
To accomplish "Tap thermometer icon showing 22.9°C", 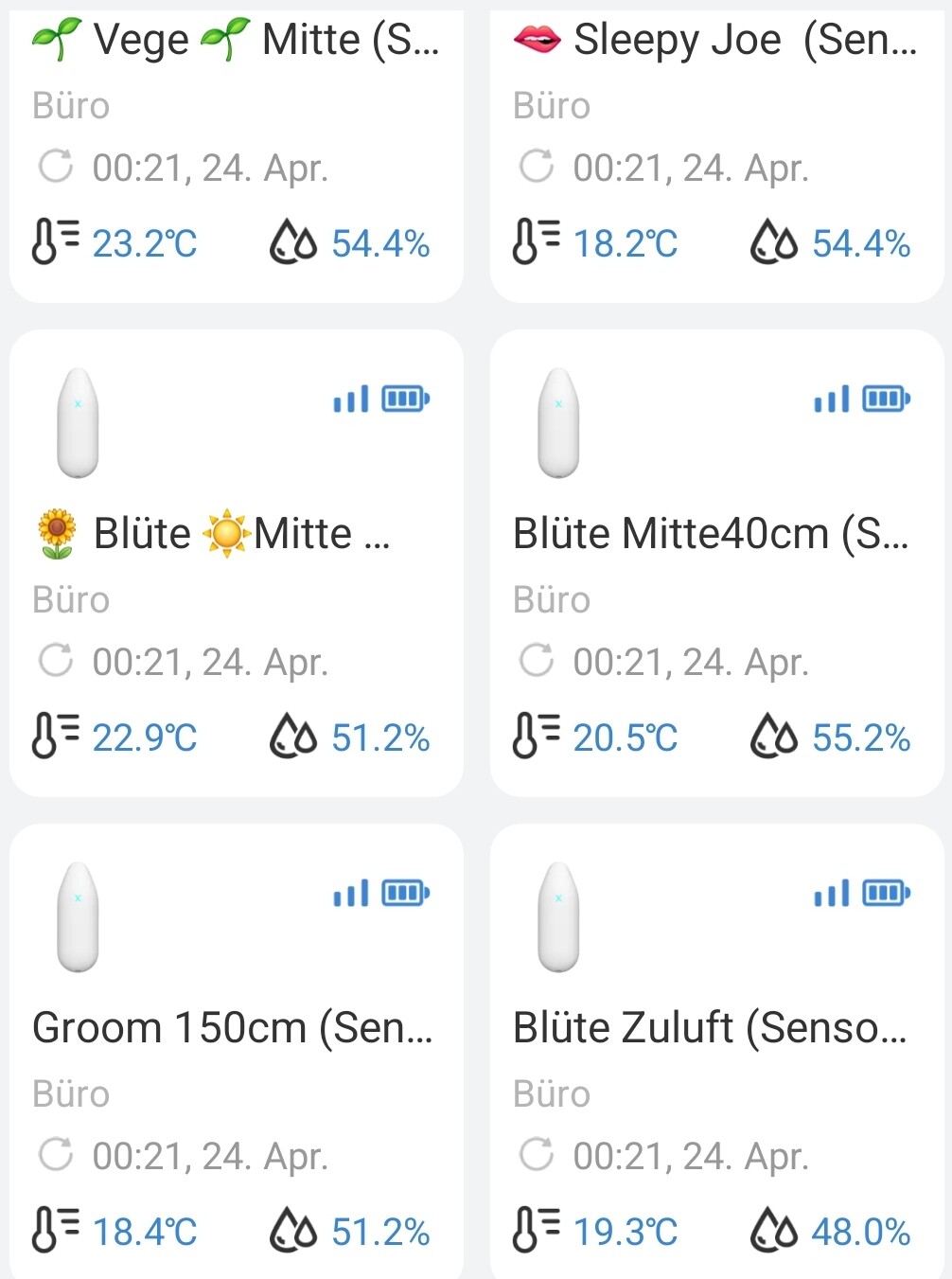I will point(55,737).
